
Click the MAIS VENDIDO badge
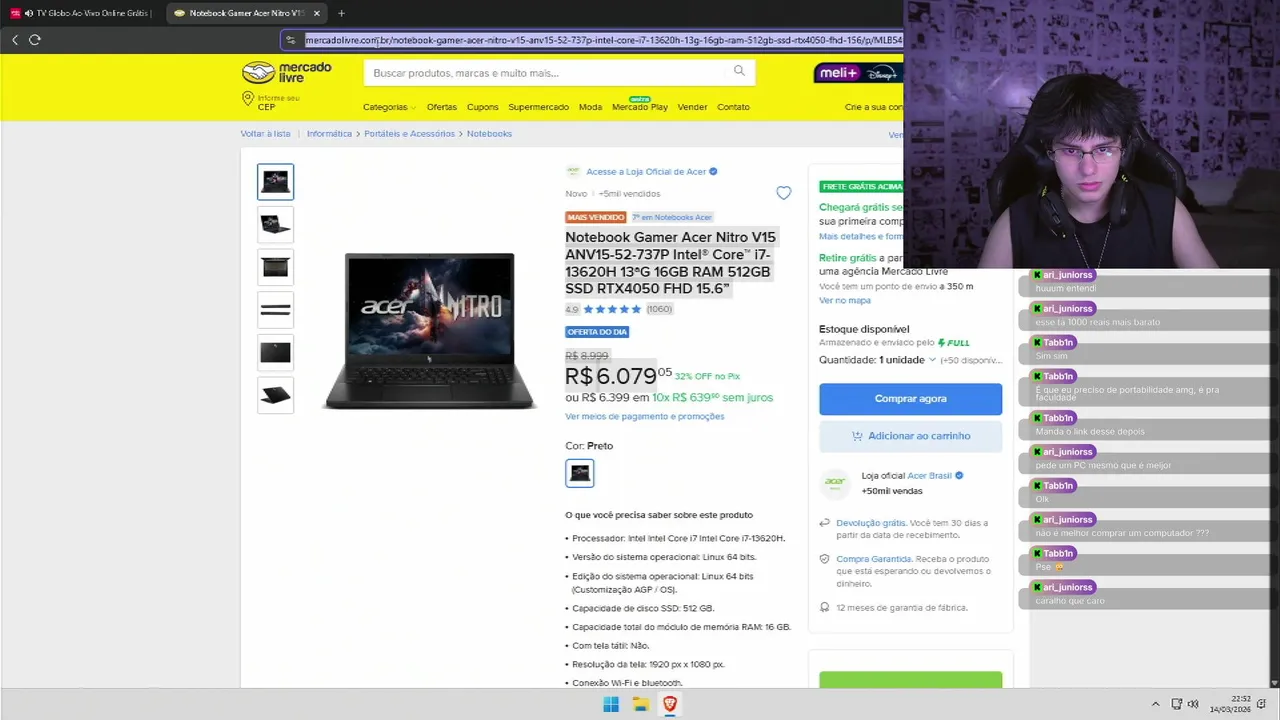click(x=596, y=217)
